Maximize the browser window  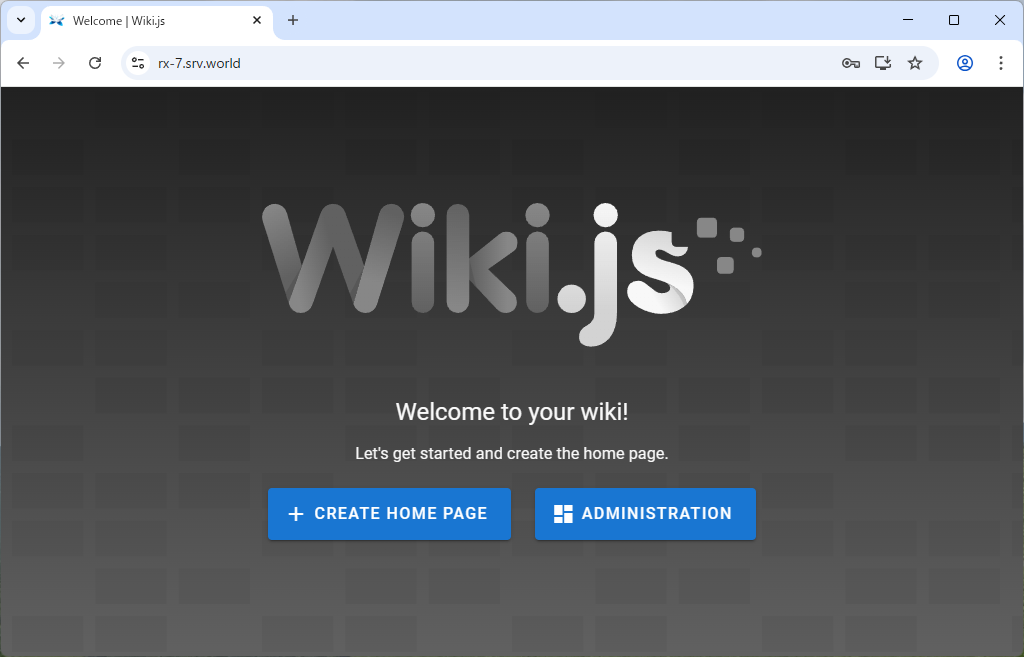pos(954,20)
